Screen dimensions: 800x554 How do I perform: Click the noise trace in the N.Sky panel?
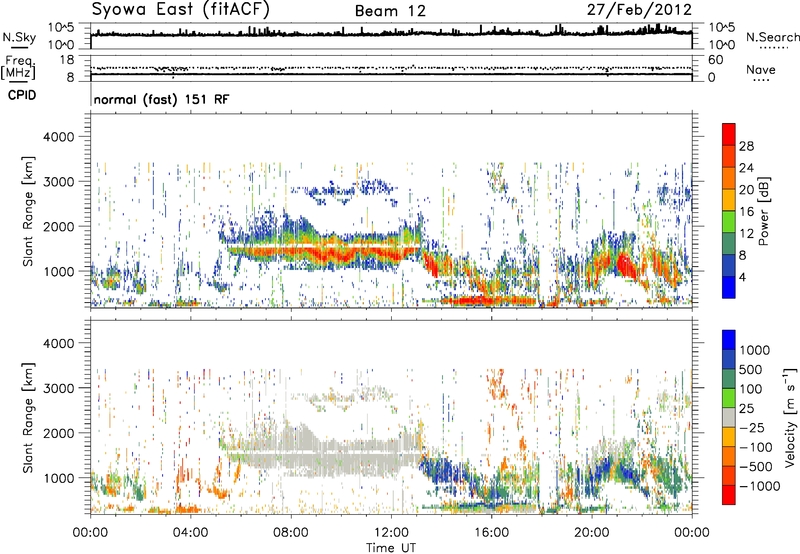tap(391, 34)
